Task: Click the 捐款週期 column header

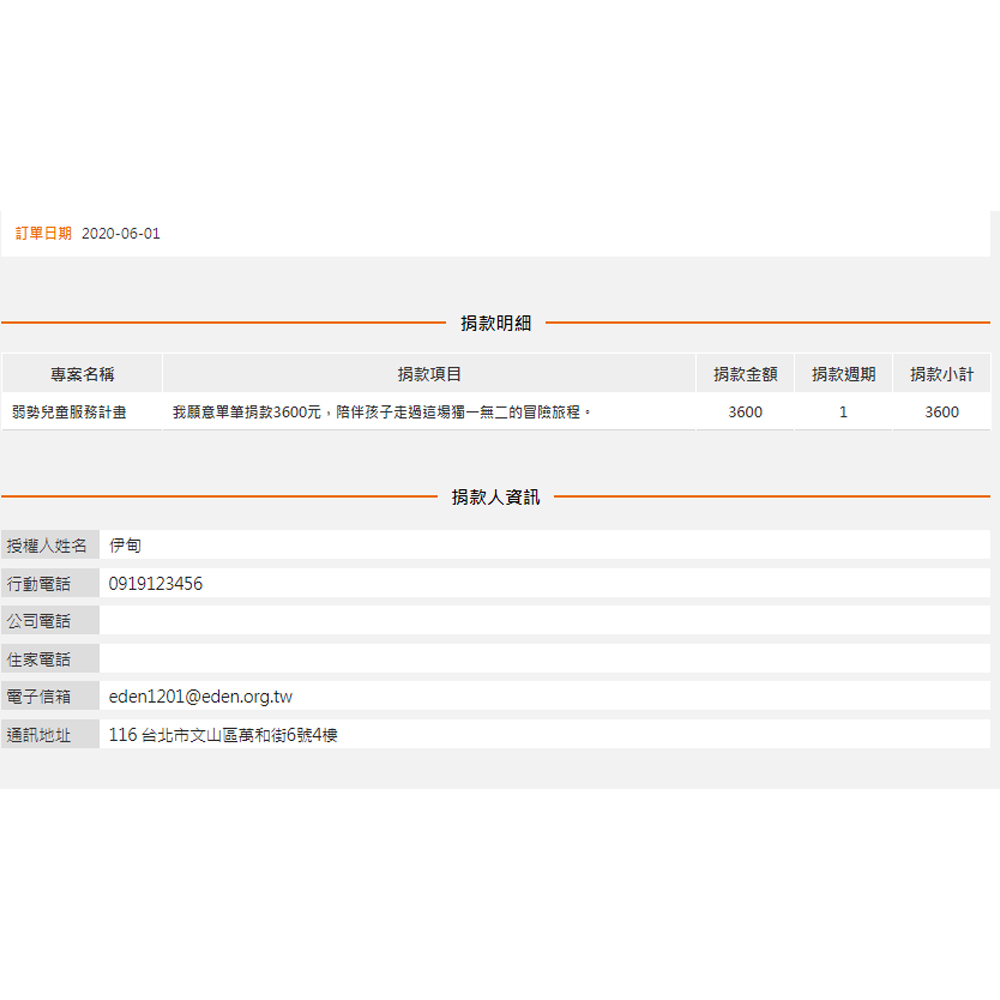Action: tap(843, 374)
